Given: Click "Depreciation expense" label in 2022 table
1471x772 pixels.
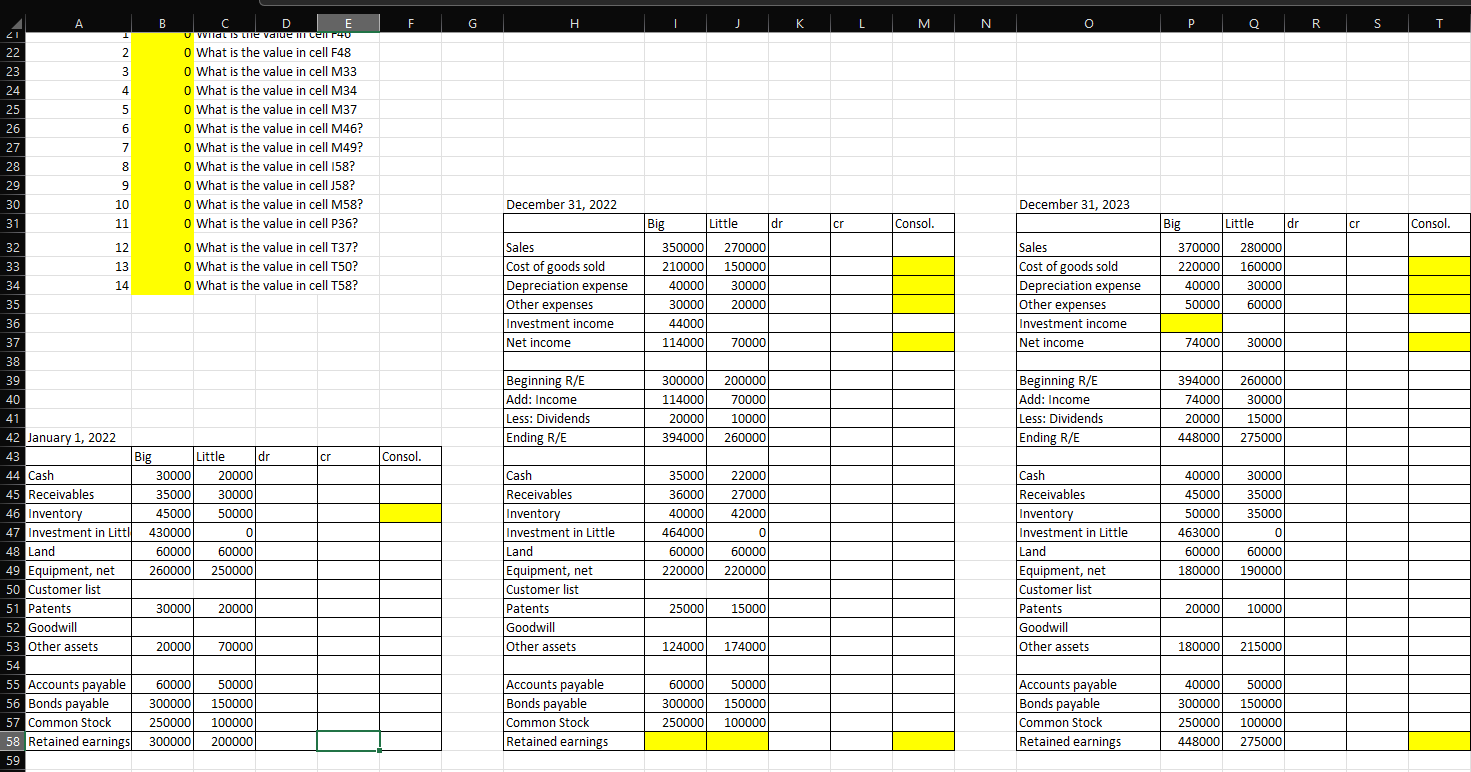Looking at the screenshot, I should [568, 285].
